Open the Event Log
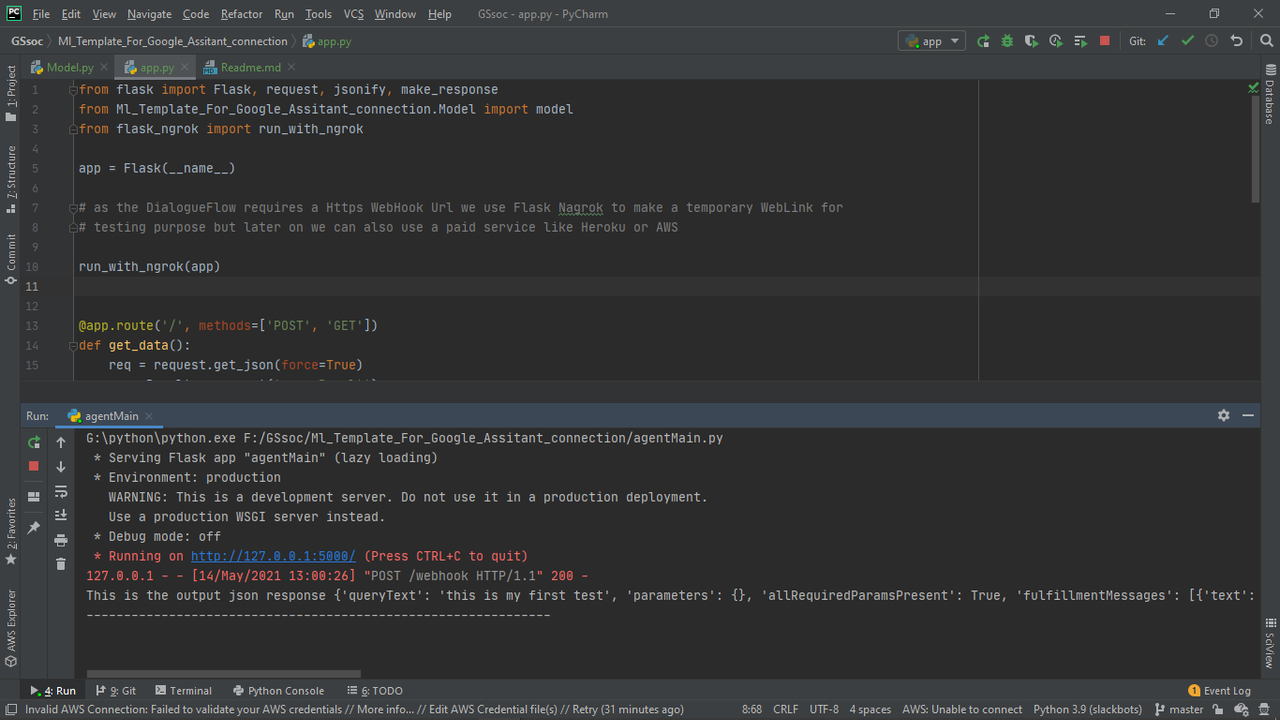This screenshot has height=720, width=1280. tap(1219, 690)
